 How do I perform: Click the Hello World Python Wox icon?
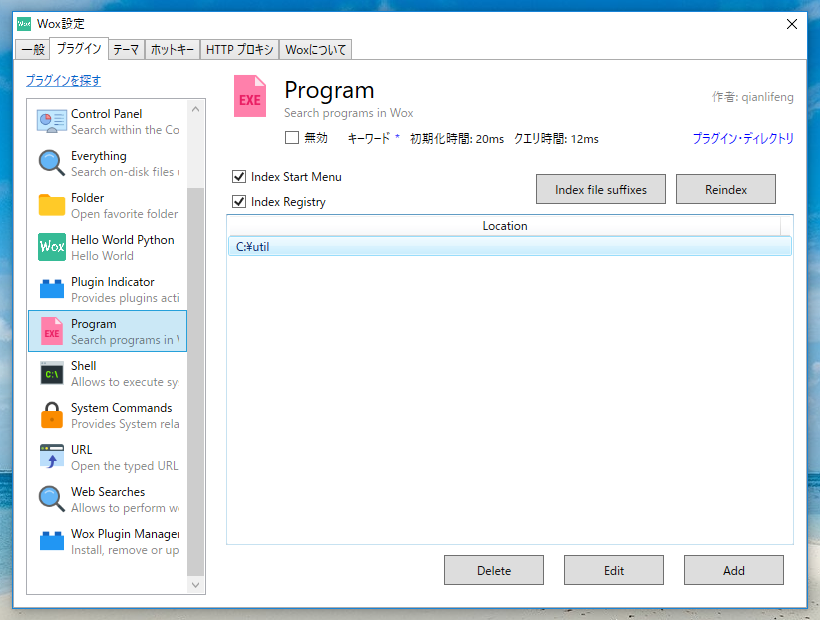[x=52, y=247]
